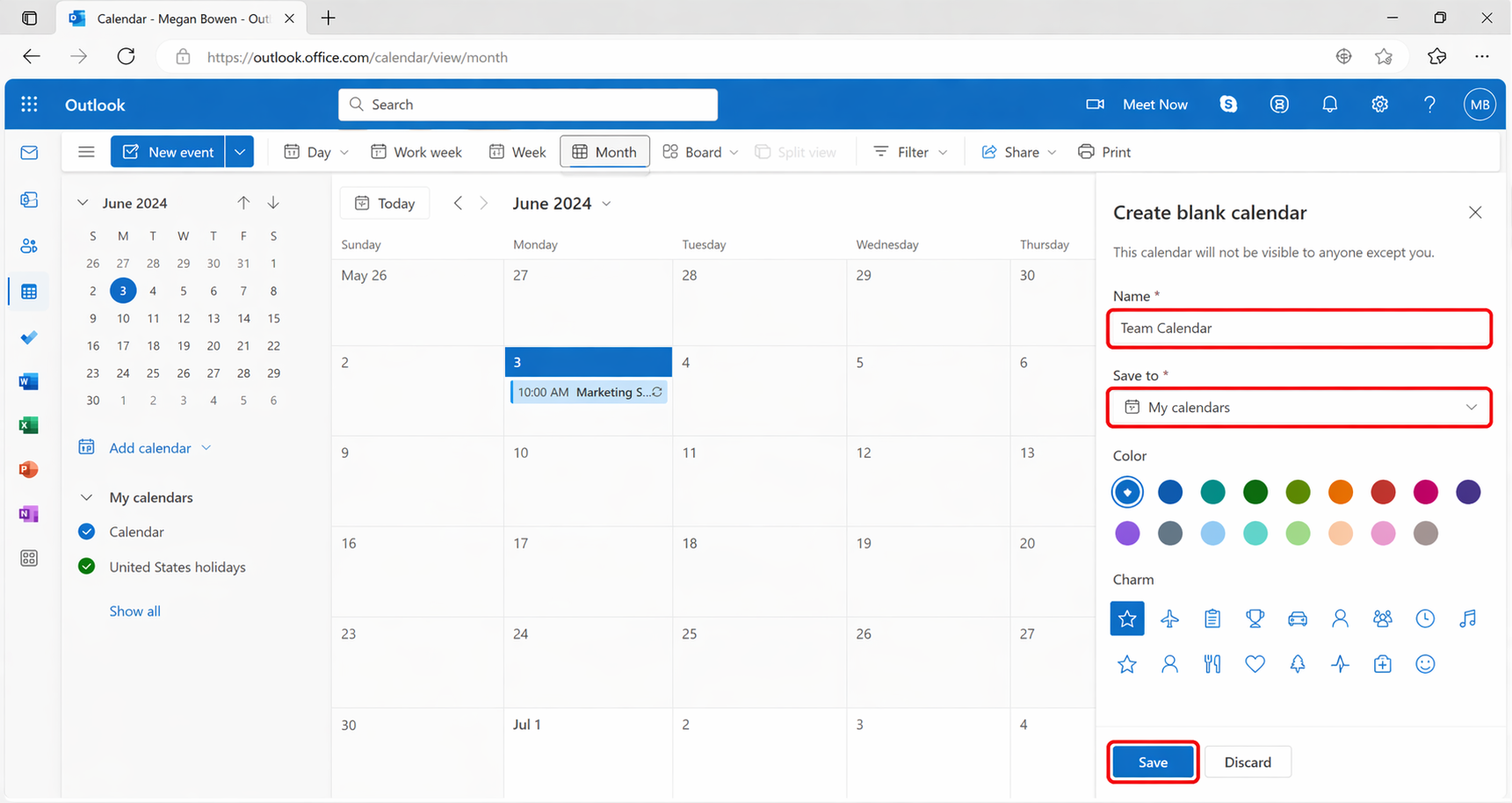Image resolution: width=1512 pixels, height=803 pixels.
Task: Open the To Do app in sidebar
Action: point(29,337)
